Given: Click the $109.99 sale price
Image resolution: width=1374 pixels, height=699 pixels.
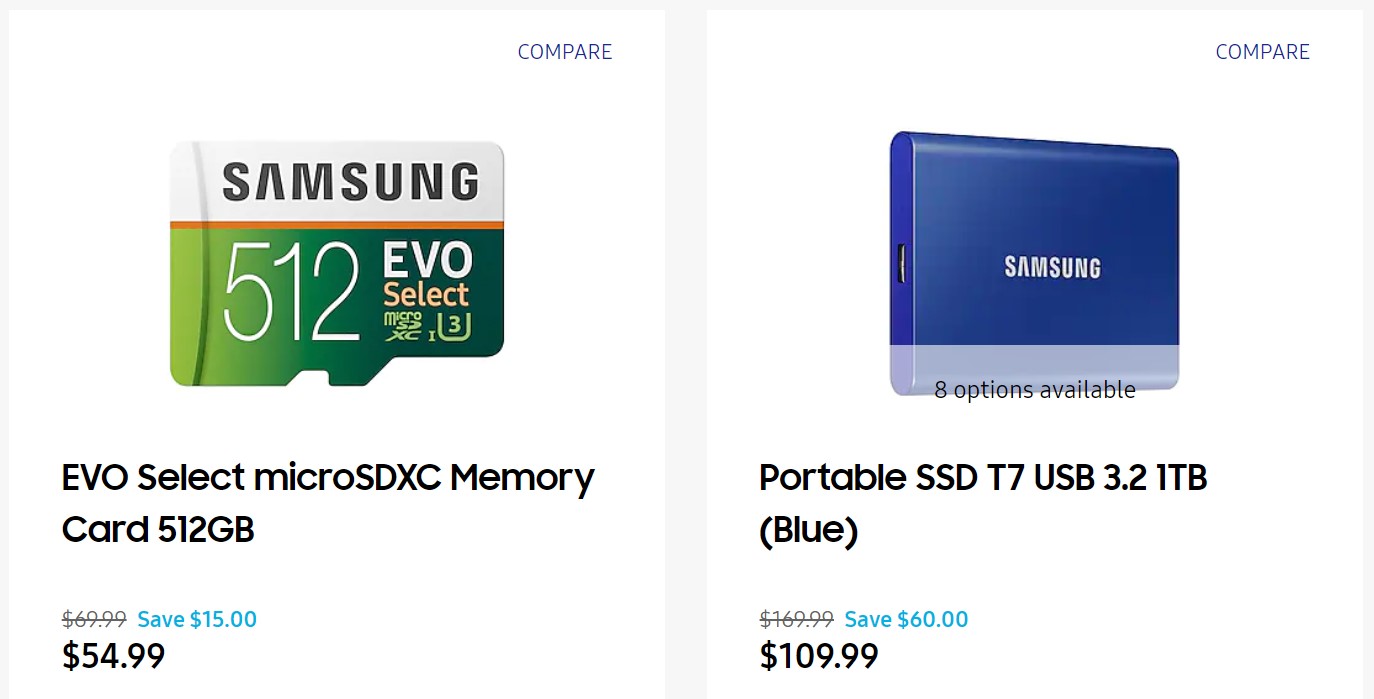Looking at the screenshot, I should coord(819,656).
